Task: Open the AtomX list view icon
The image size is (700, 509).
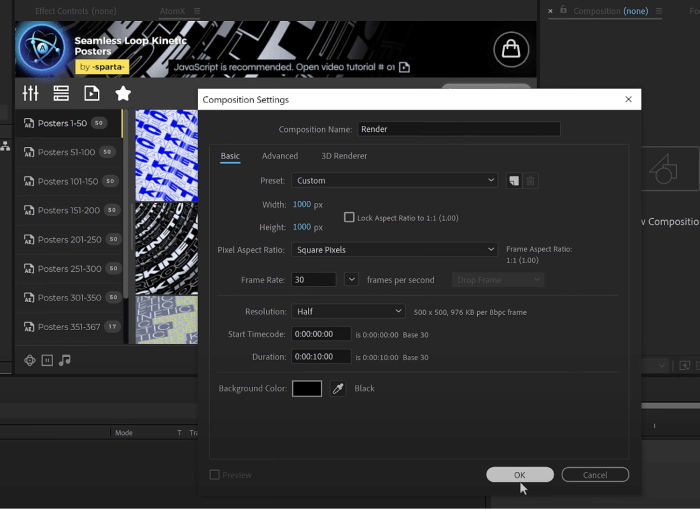Action: point(61,93)
